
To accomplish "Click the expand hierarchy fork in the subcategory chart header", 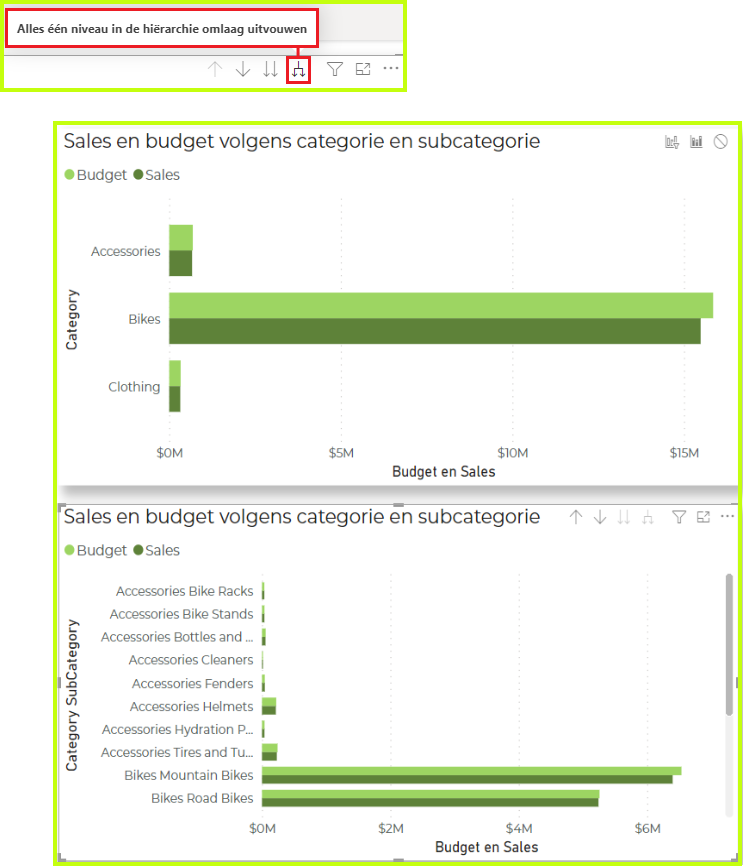I will (648, 518).
